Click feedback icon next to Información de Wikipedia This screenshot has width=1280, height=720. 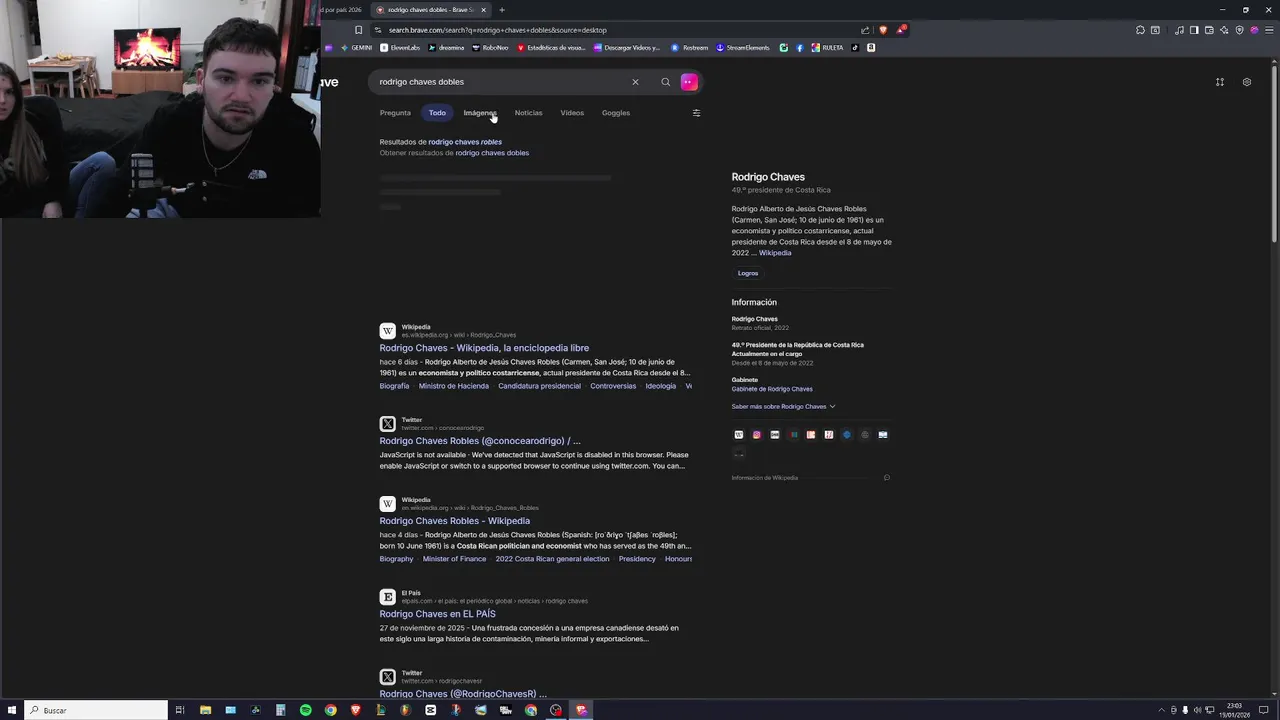pyautogui.click(x=886, y=478)
